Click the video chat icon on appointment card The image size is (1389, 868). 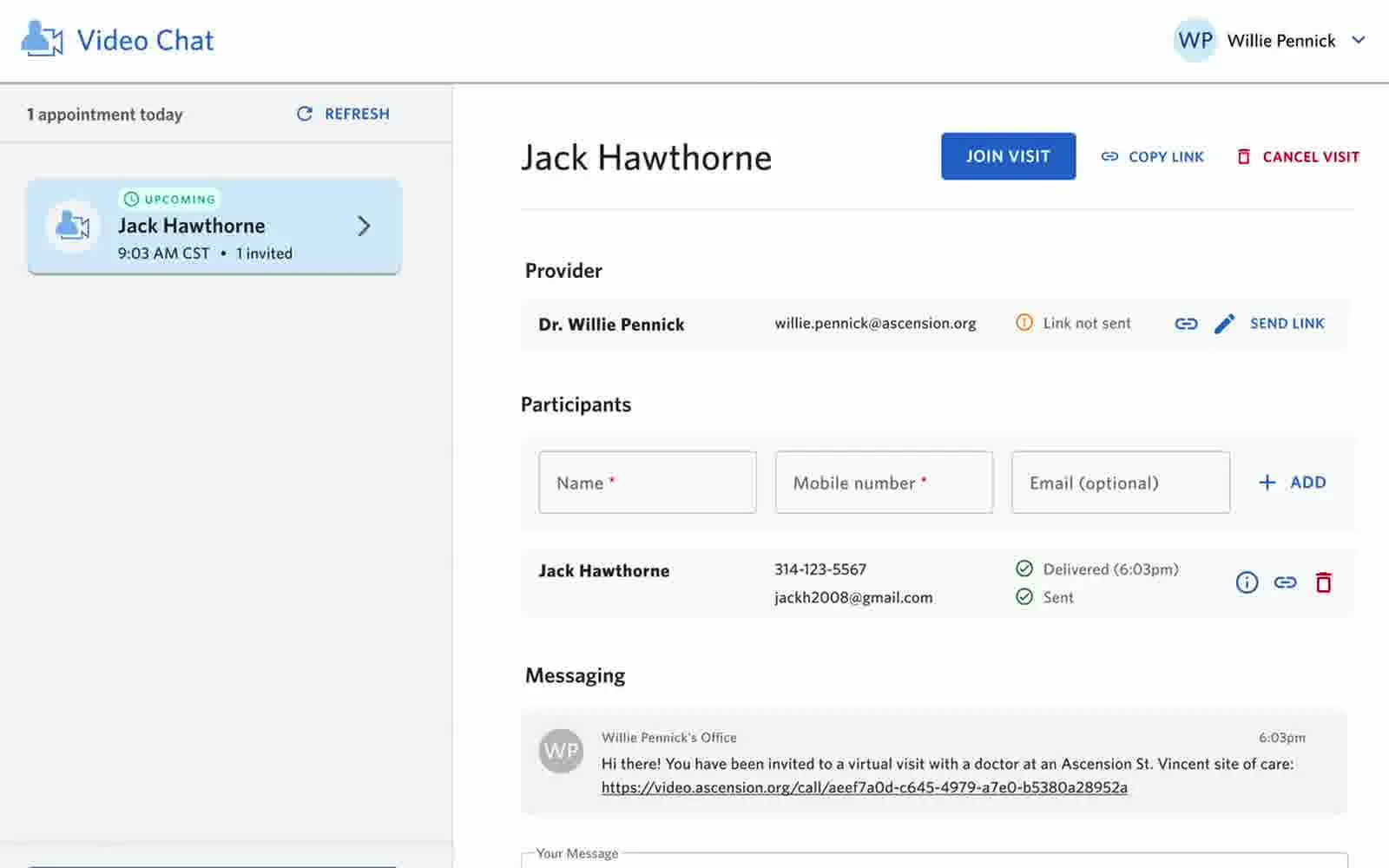(73, 227)
